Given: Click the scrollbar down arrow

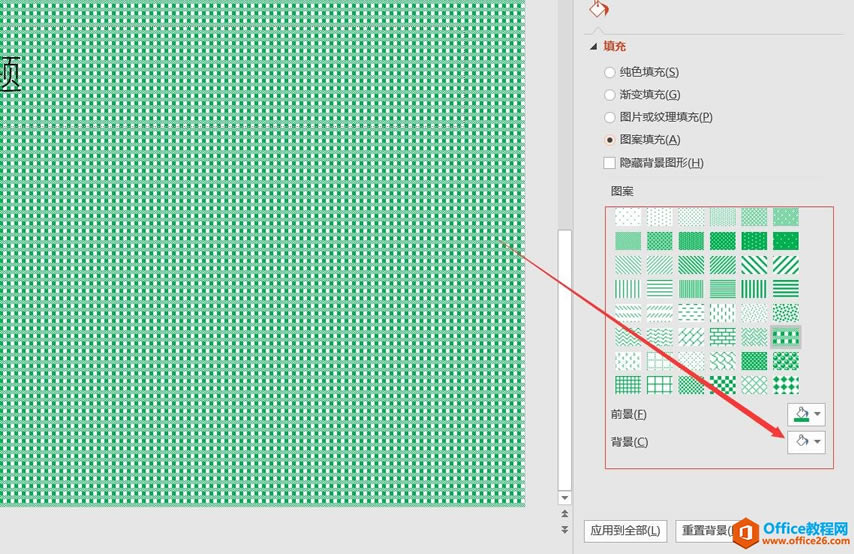Looking at the screenshot, I should point(565,498).
